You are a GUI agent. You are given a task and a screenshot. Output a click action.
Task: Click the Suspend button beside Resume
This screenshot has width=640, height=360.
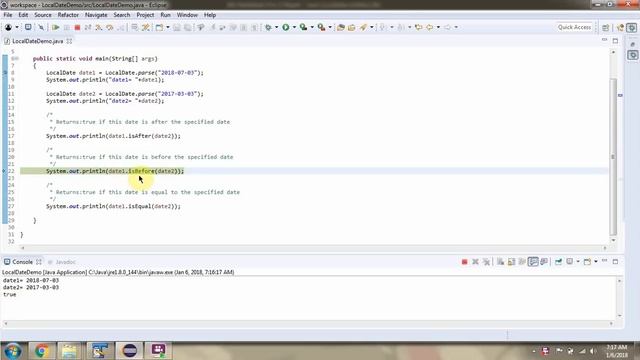click(67, 27)
